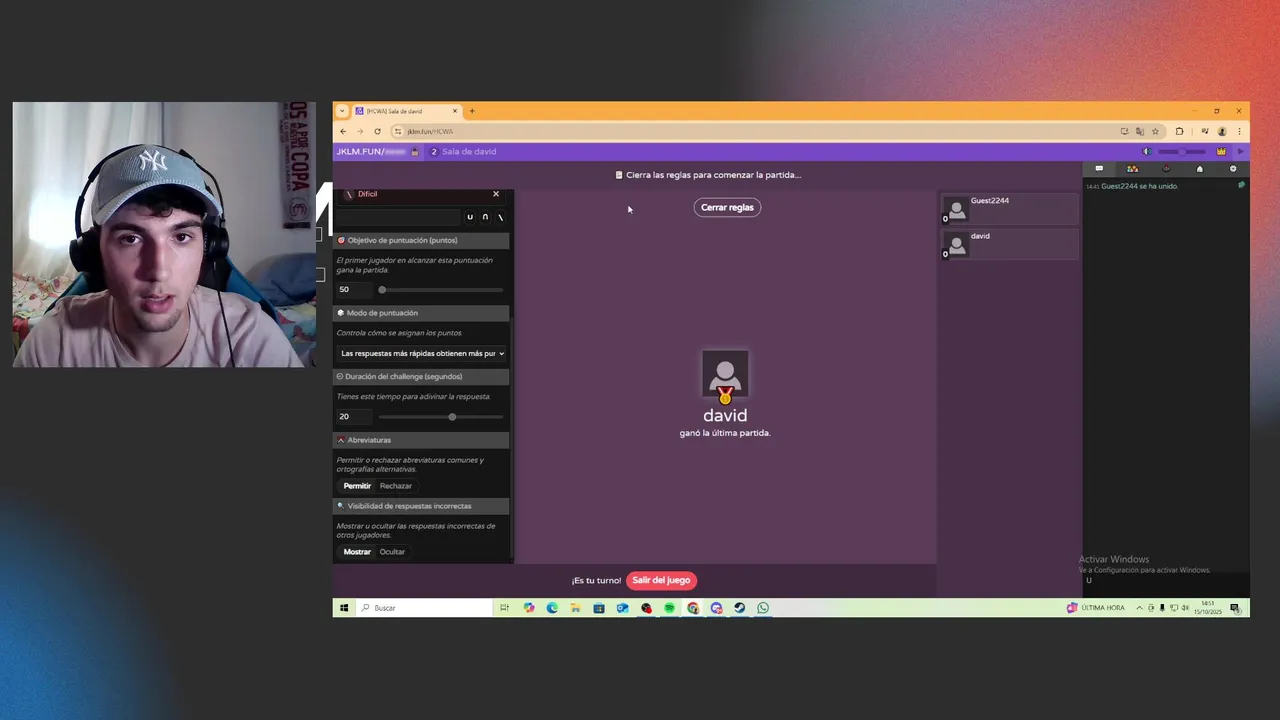Mute sound via speaker icon
The width and height of the screenshot is (1280, 720).
(x=1147, y=152)
